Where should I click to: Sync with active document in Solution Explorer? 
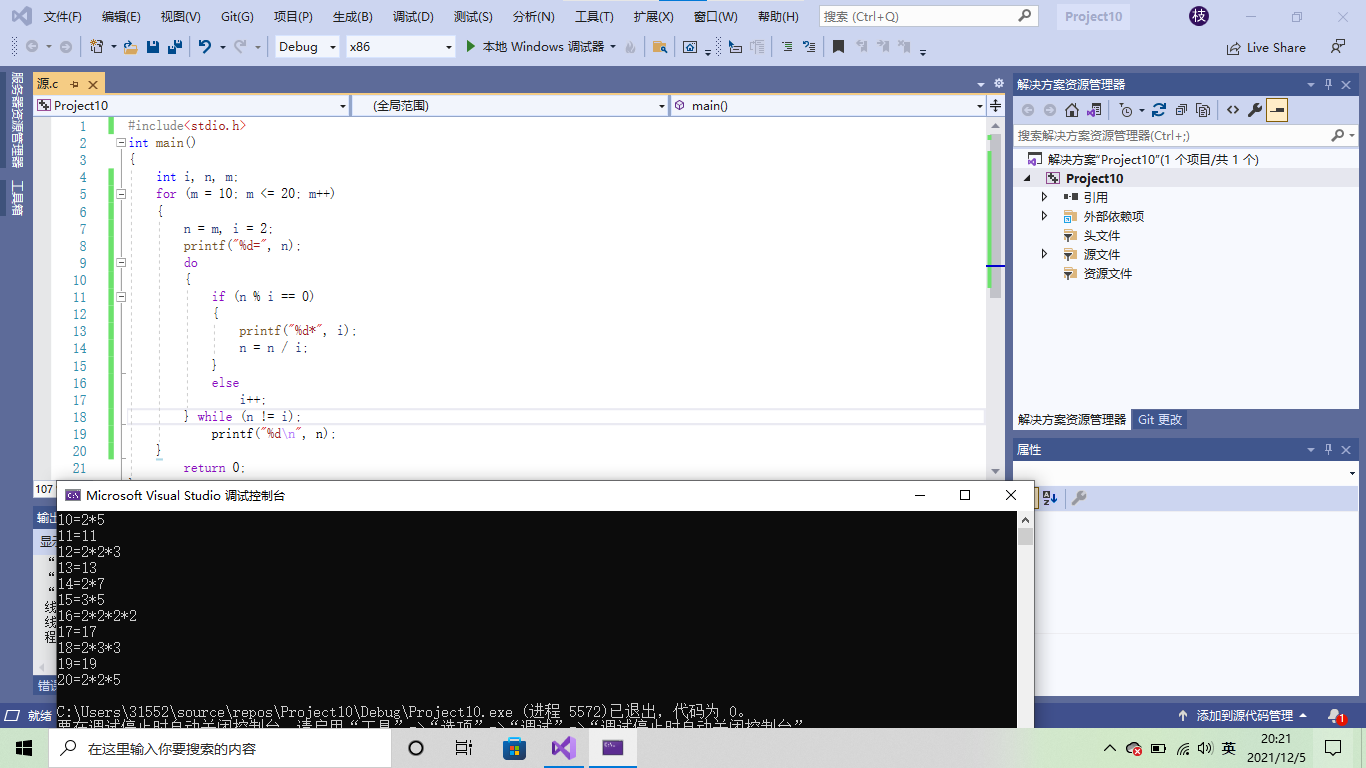click(1159, 110)
